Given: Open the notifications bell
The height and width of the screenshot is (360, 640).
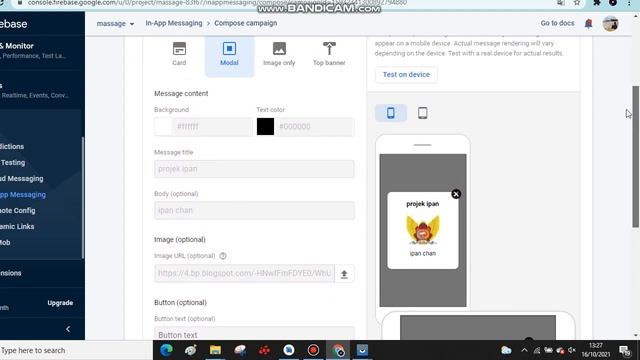Looking at the screenshot, I should pyautogui.click(x=588, y=24).
